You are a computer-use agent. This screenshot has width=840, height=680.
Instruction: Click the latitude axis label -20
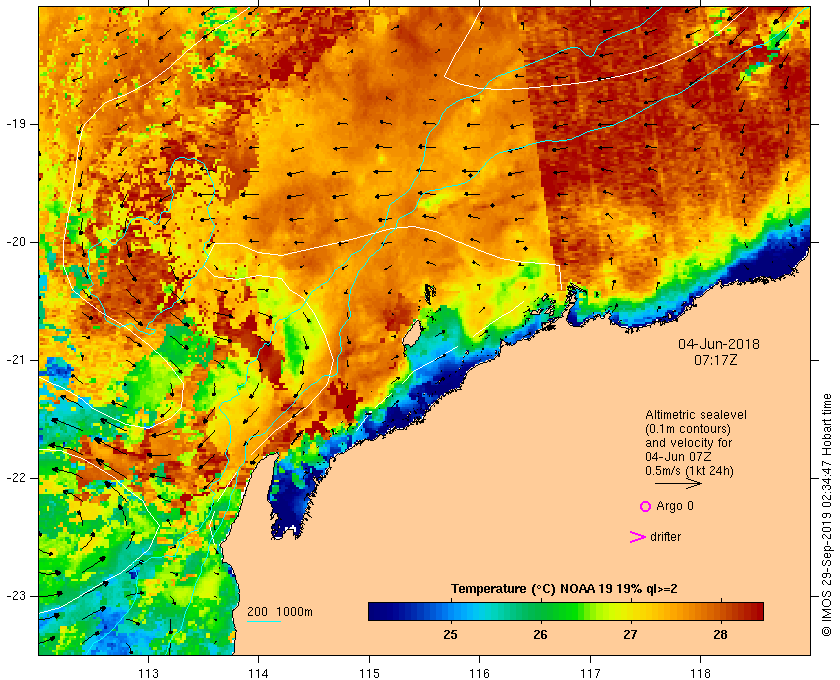16,242
